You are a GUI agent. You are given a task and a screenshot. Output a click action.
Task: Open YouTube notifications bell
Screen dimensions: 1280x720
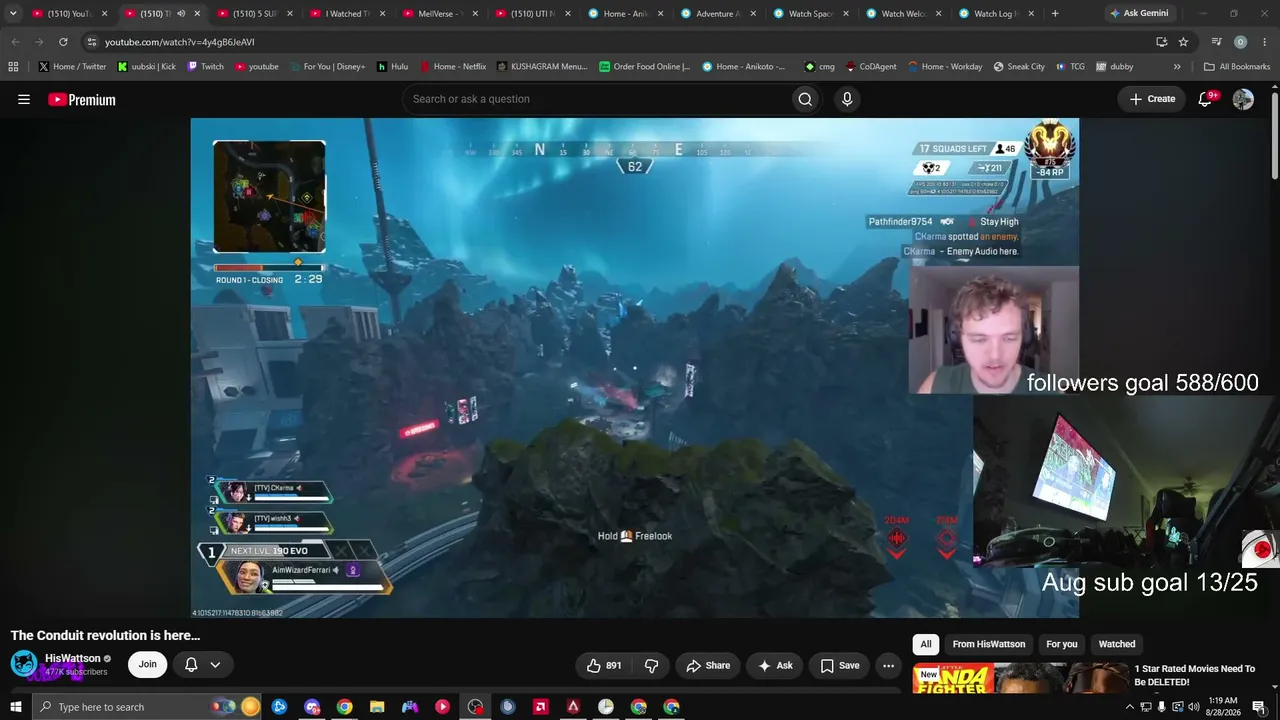point(1206,99)
